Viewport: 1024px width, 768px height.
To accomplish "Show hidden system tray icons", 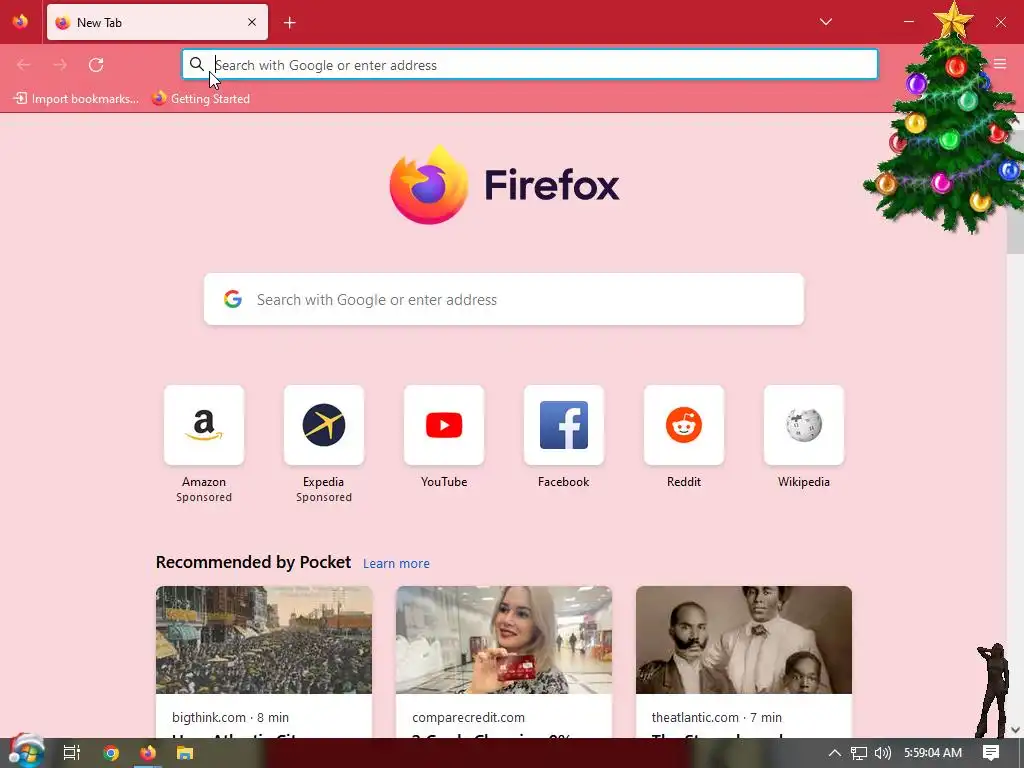I will click(x=835, y=753).
